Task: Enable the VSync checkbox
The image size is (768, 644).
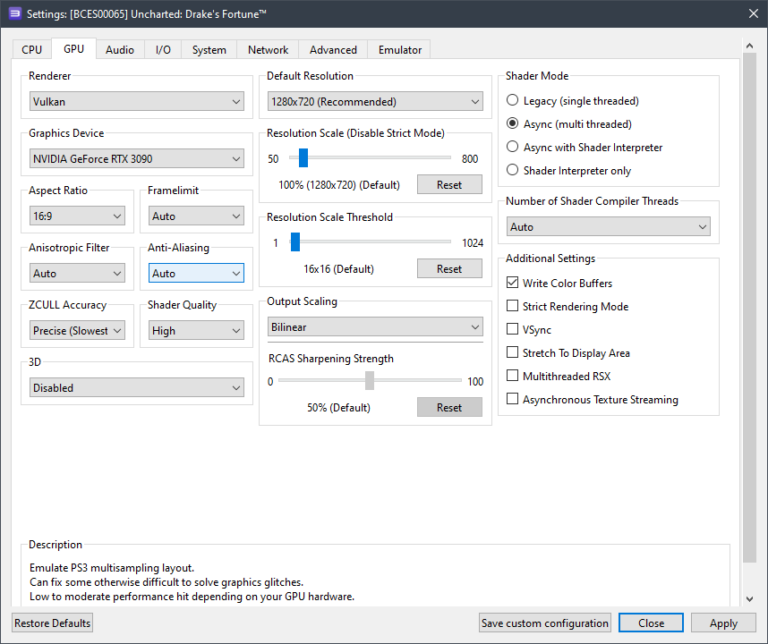Action: click(513, 330)
